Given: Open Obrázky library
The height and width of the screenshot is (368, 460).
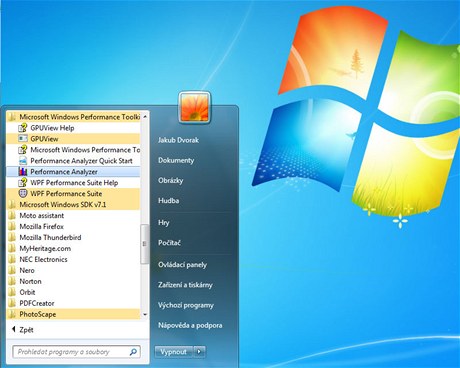Looking at the screenshot, I should [x=171, y=180].
